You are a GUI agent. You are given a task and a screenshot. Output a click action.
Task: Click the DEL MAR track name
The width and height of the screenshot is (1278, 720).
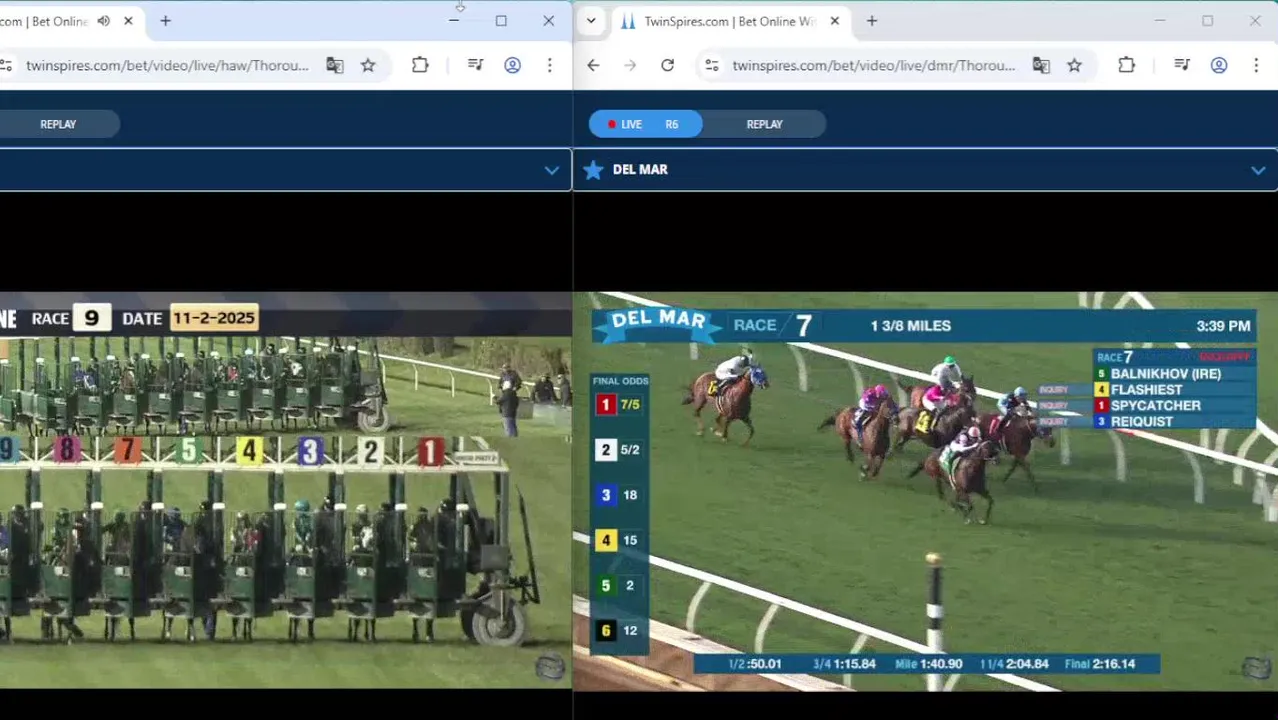[640, 170]
